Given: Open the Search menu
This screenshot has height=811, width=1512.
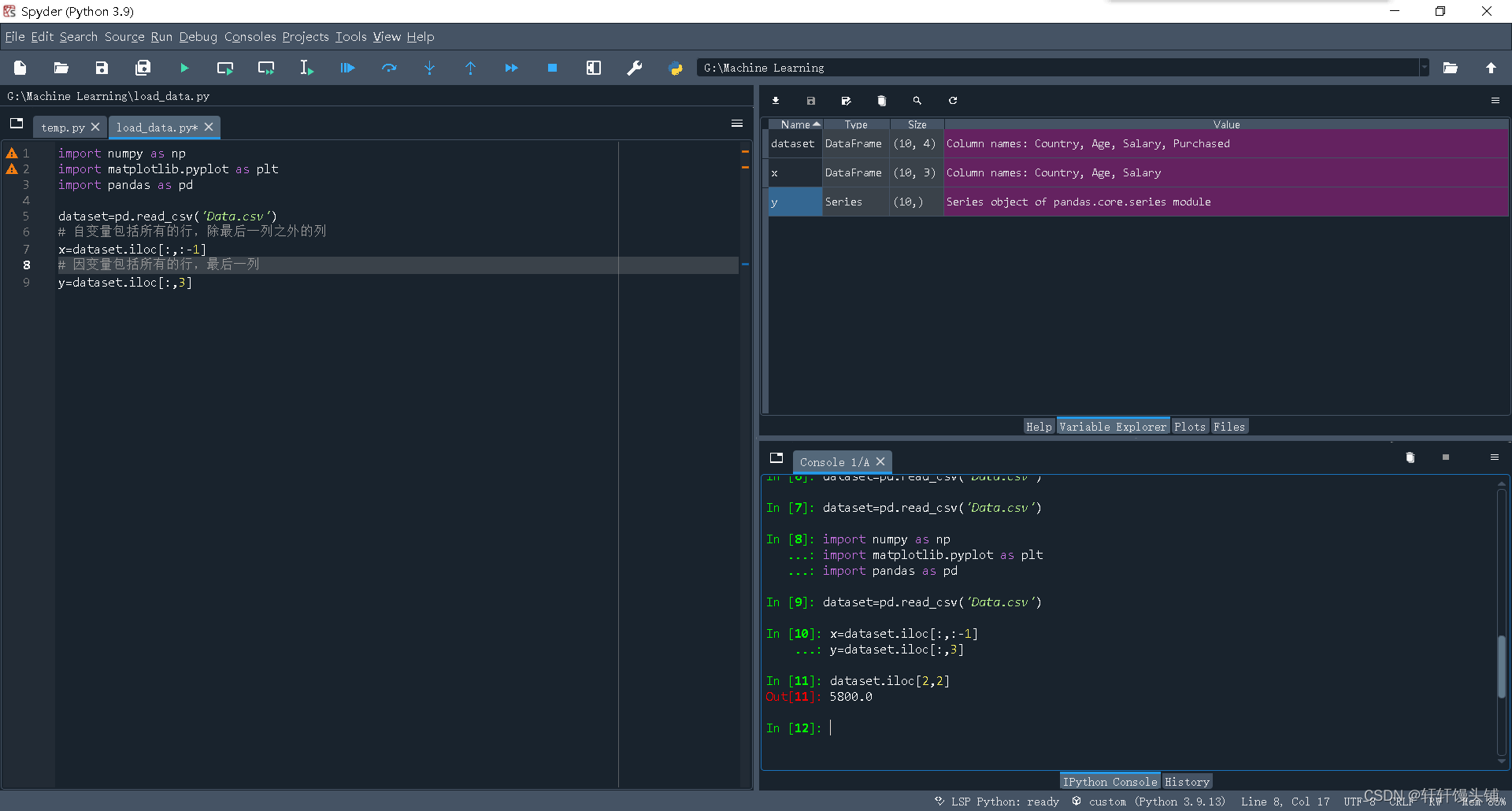Looking at the screenshot, I should click(x=79, y=37).
